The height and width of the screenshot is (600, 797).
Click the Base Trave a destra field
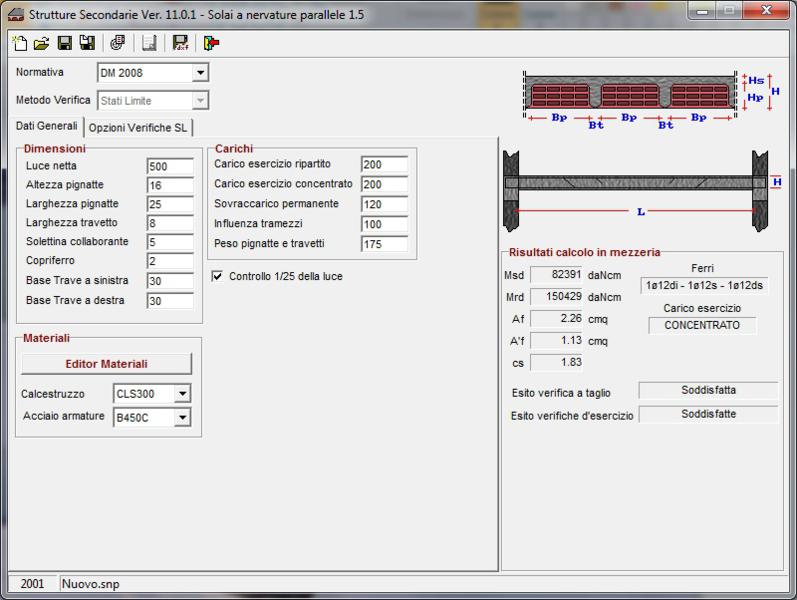click(x=170, y=301)
